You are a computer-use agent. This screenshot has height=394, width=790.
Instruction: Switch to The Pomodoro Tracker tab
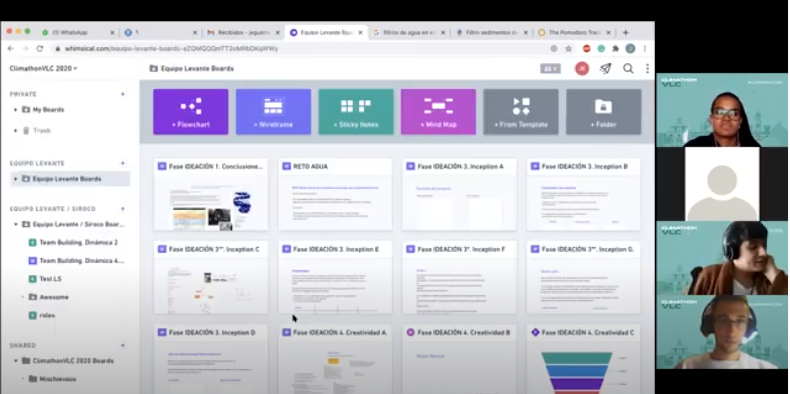point(574,32)
